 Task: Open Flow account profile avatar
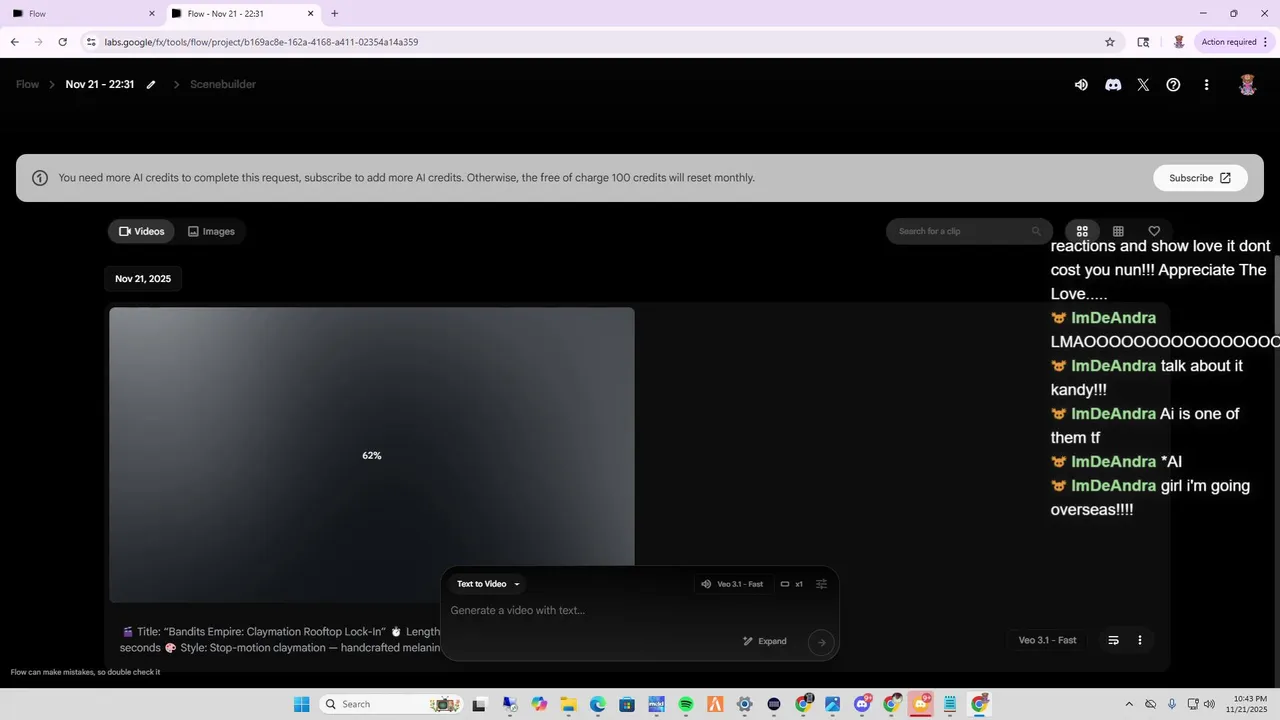pyautogui.click(x=1247, y=85)
